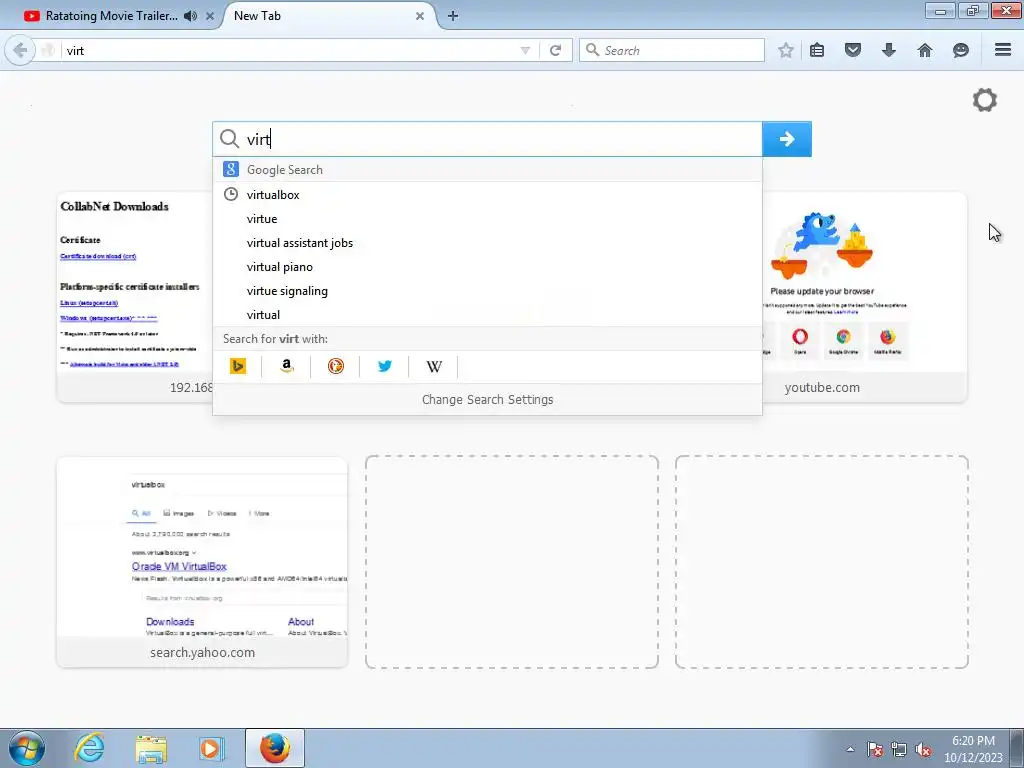Choose virtual assistant jobs suggestion

click(487, 243)
